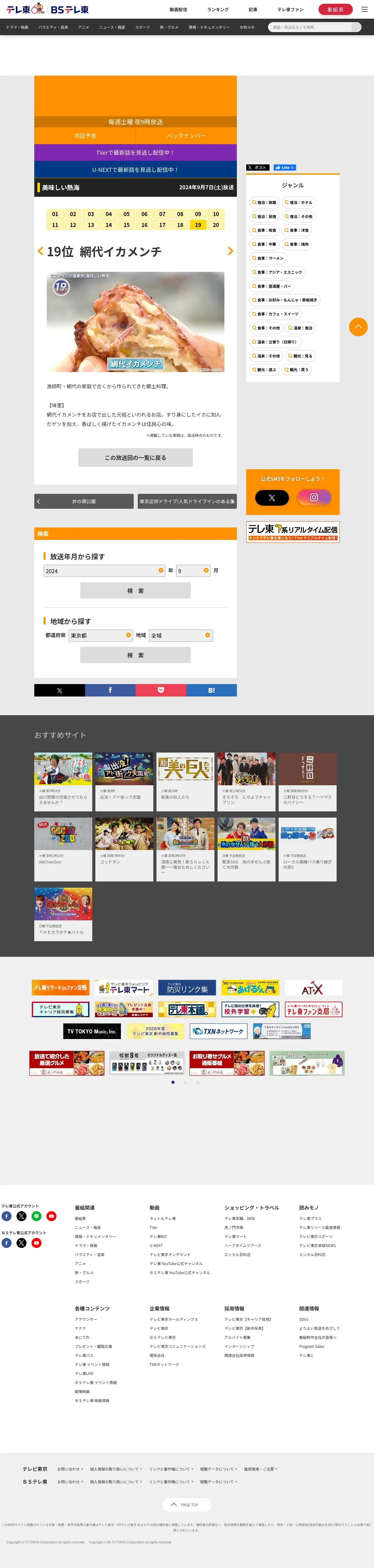This screenshot has height=1568, width=374.
Task: Open TV Tokyo official YouTube account icon
Action: tap(51, 1216)
